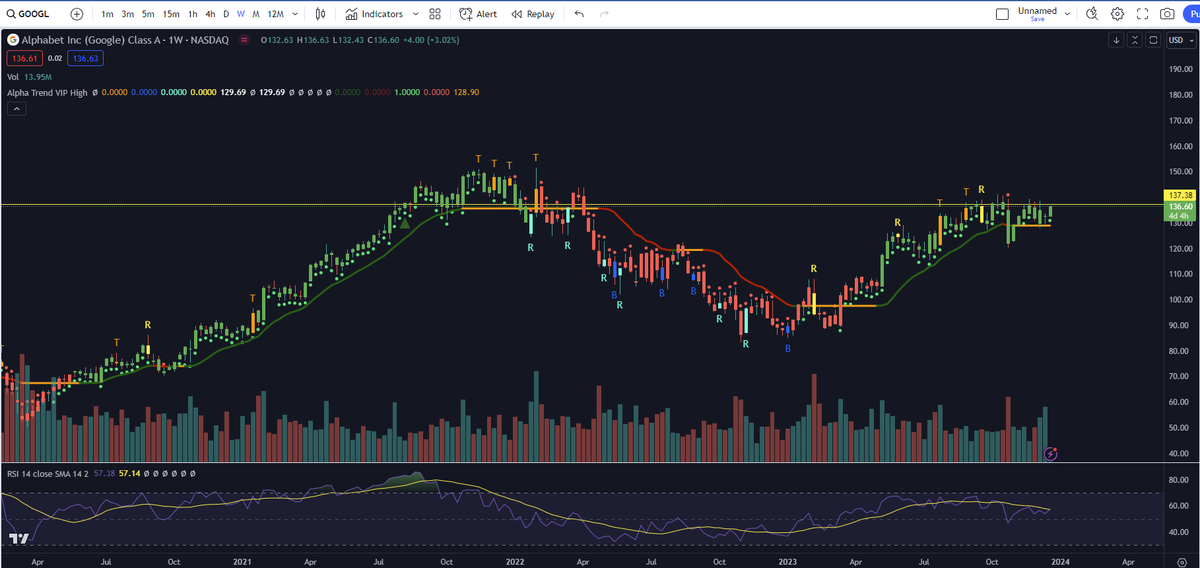Select the Alpha Trend VIP High legend
Screen dimensions: 1200x568
pyautogui.click(x=47, y=92)
